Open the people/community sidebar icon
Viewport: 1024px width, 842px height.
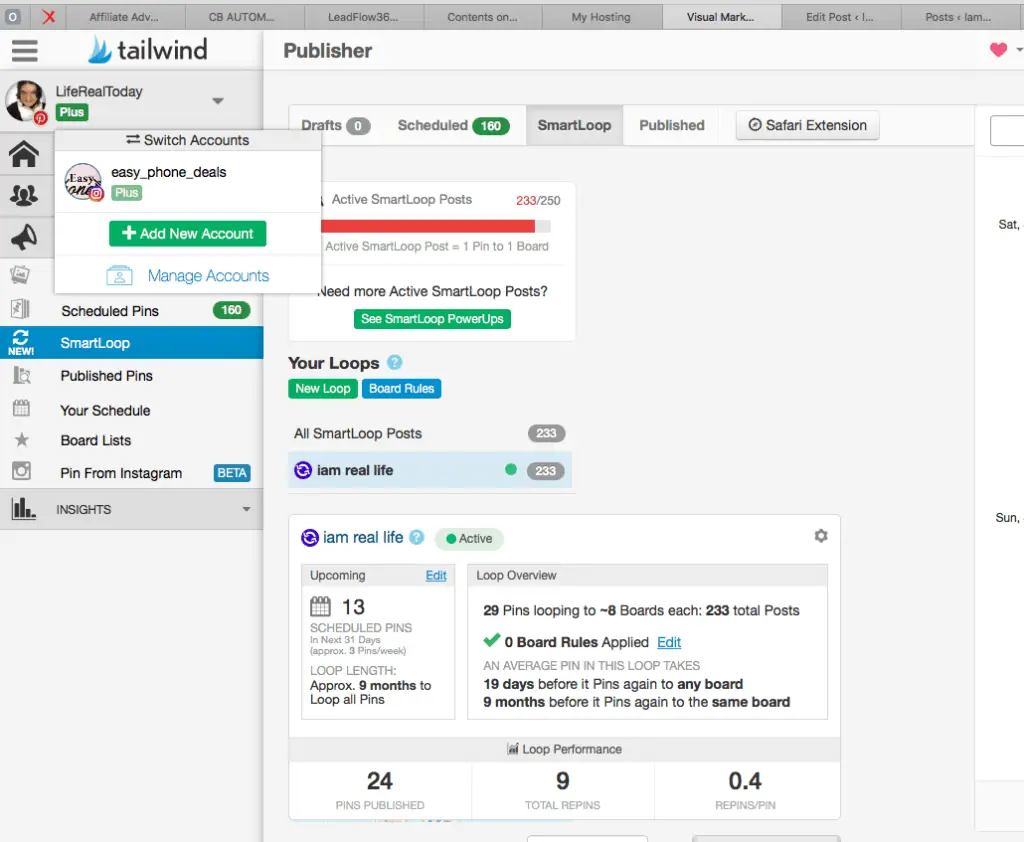(x=24, y=195)
